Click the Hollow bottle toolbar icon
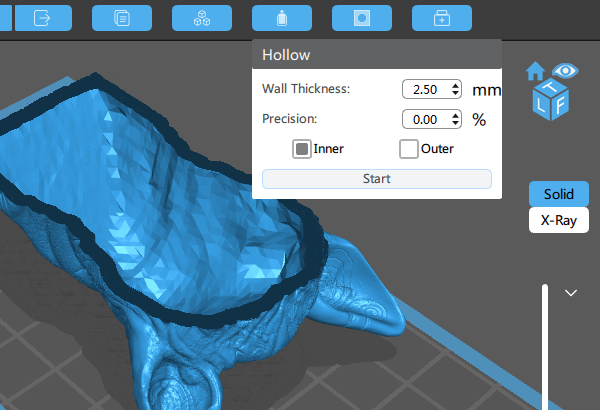 coord(282,18)
